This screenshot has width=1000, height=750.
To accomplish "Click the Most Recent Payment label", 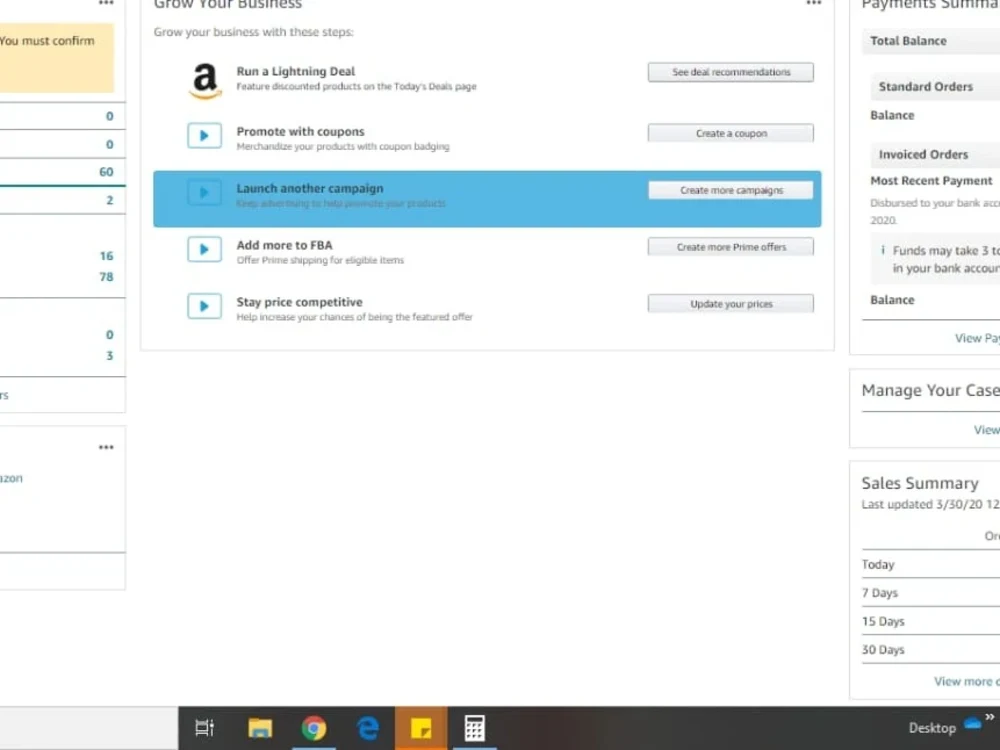I will [x=931, y=180].
